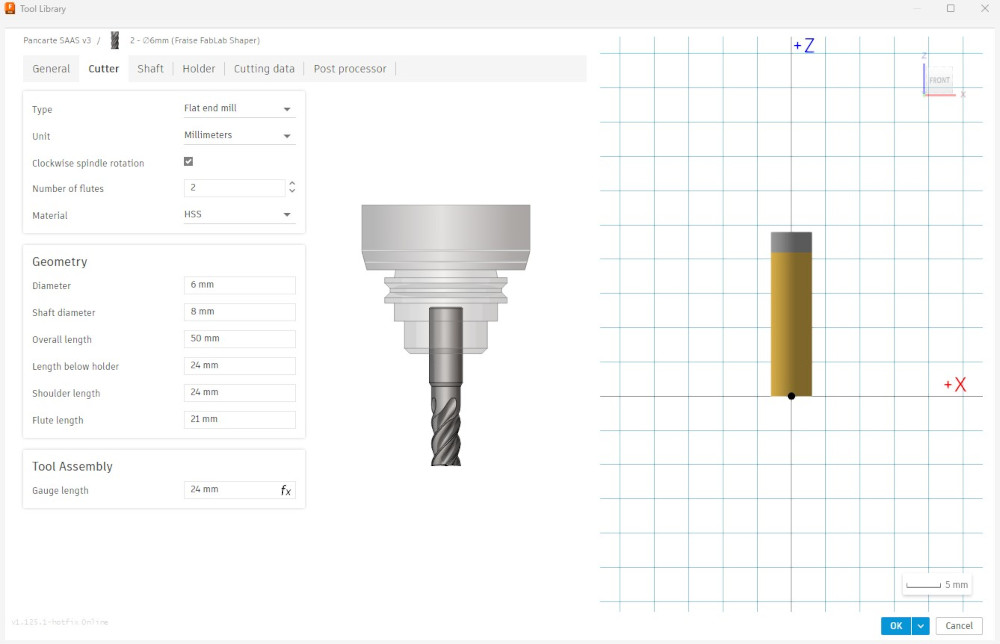Click the Shaft diameter field 8 mm
Image resolution: width=1000 pixels, height=644 pixels.
coord(239,312)
